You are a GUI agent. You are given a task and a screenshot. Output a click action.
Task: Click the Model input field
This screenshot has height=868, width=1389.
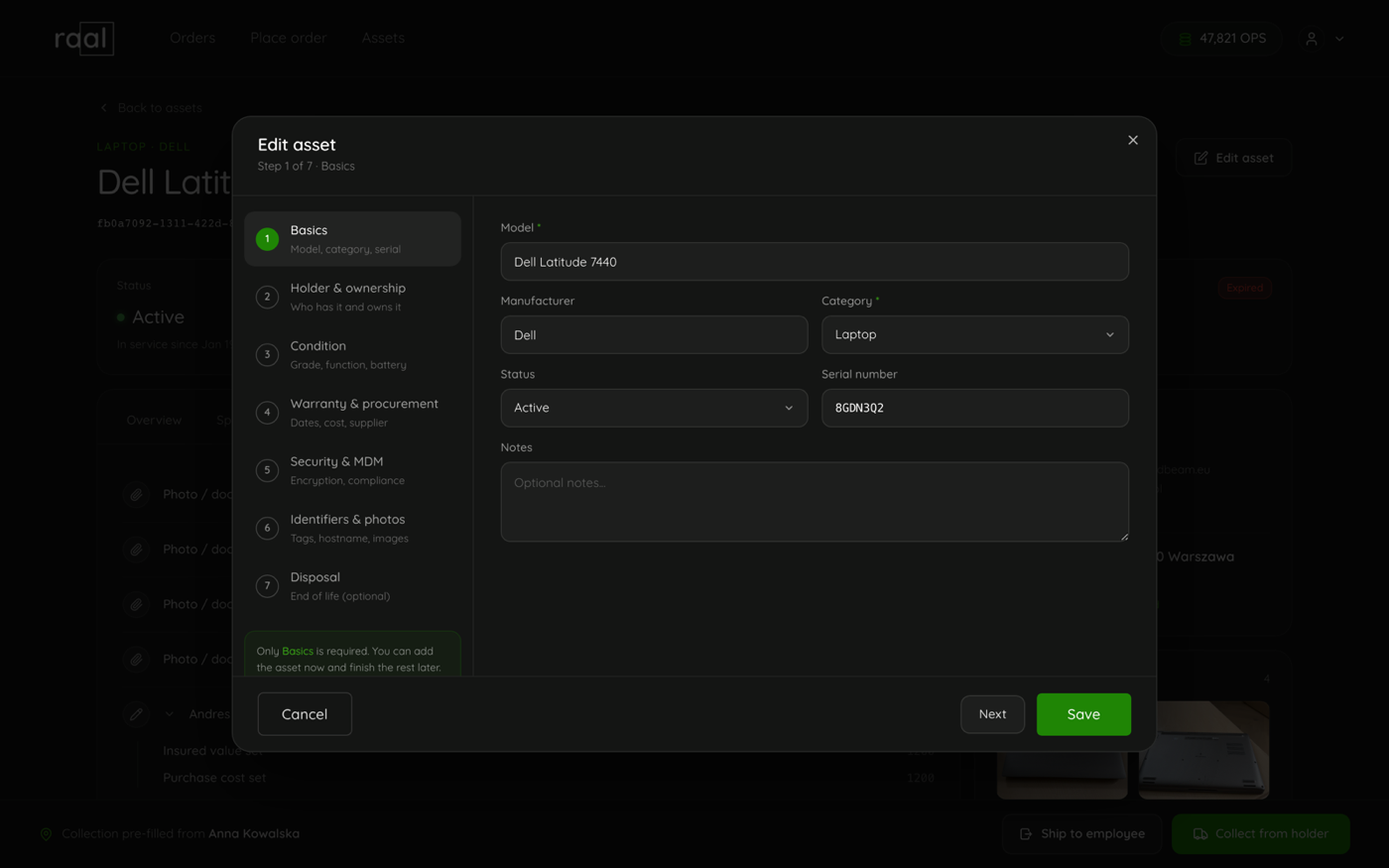pyautogui.click(x=815, y=262)
